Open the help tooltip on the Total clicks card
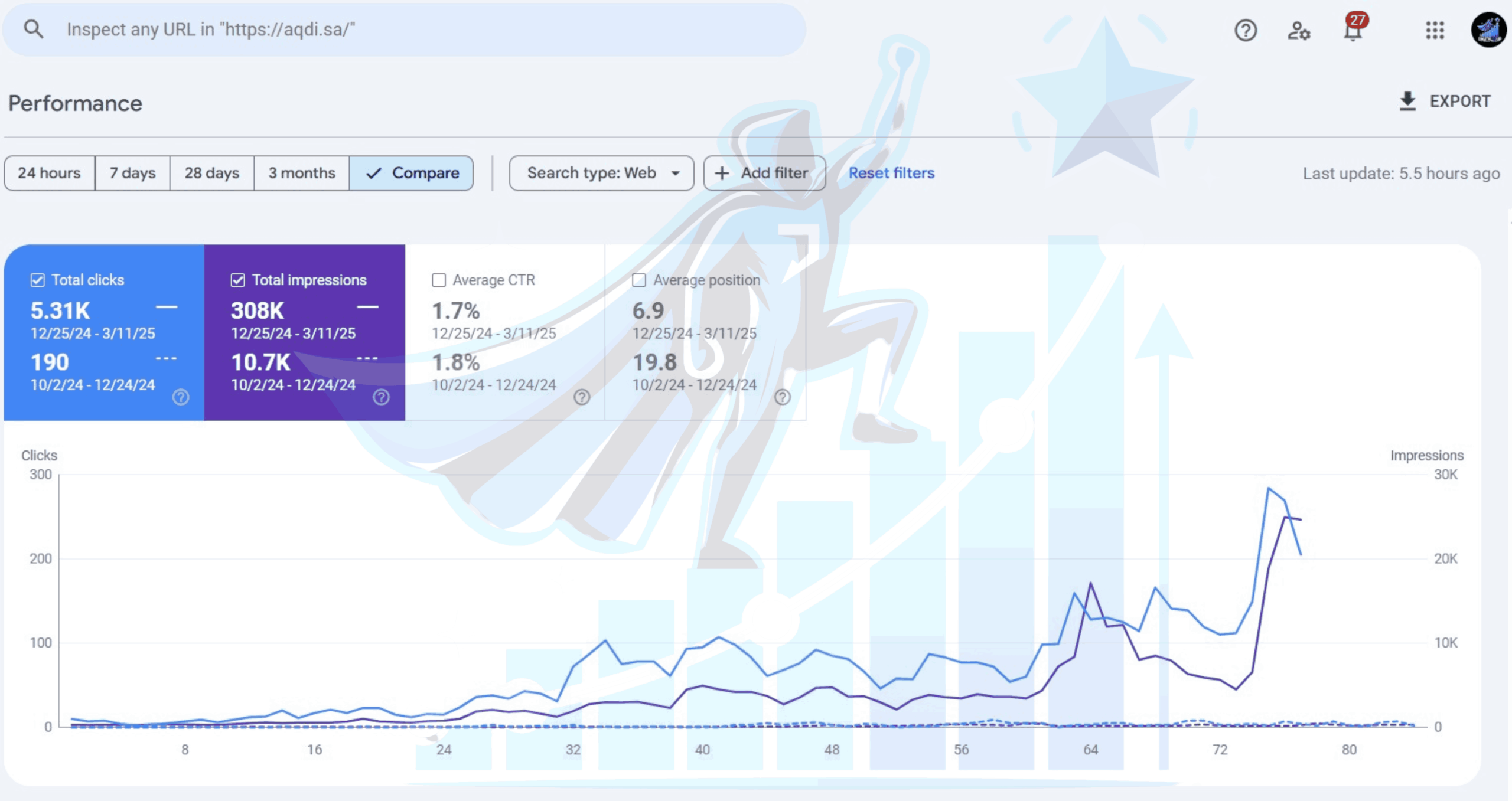Screen dimensions: 1512x801 (180, 399)
